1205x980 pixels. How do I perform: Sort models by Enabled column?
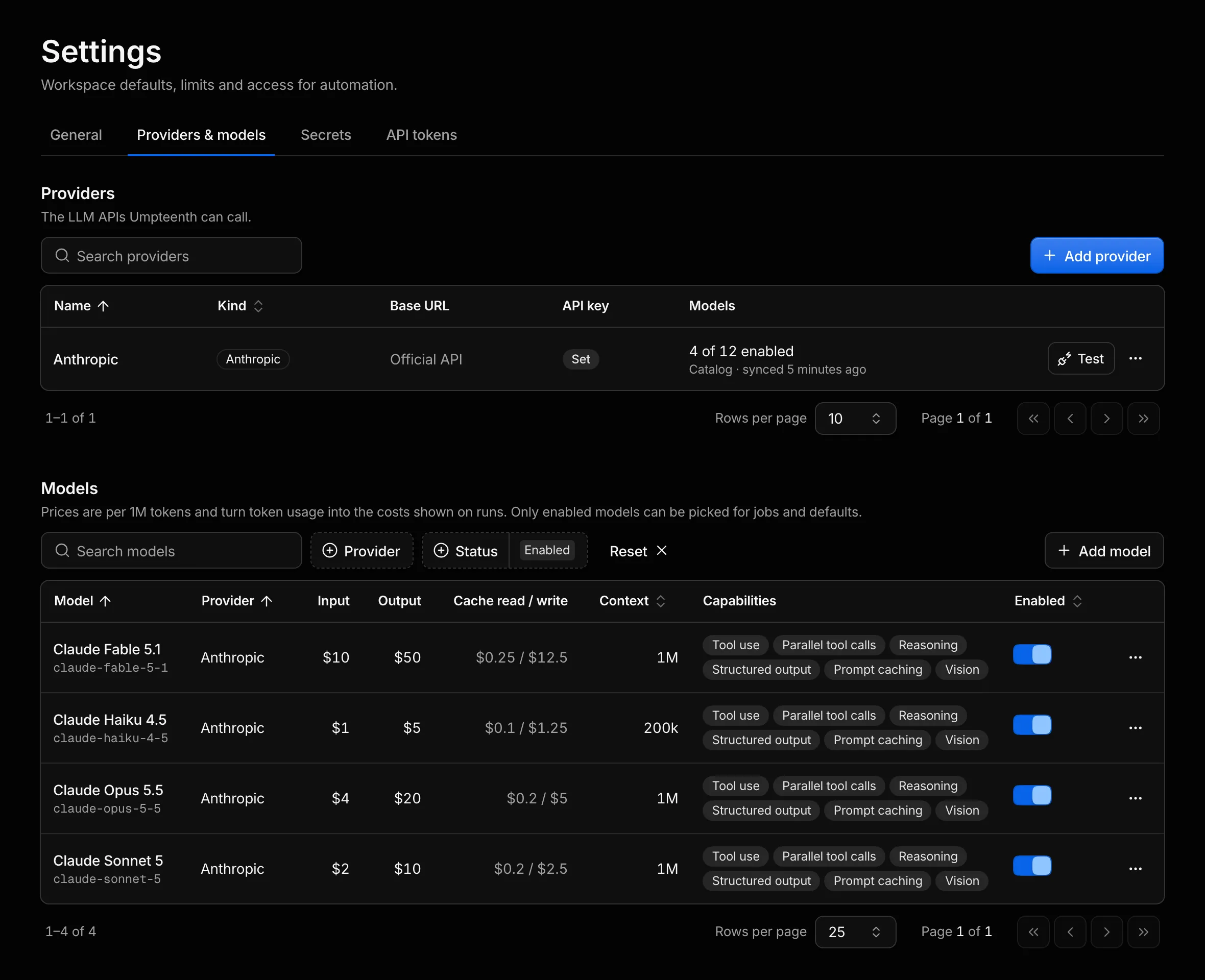tap(1048, 601)
